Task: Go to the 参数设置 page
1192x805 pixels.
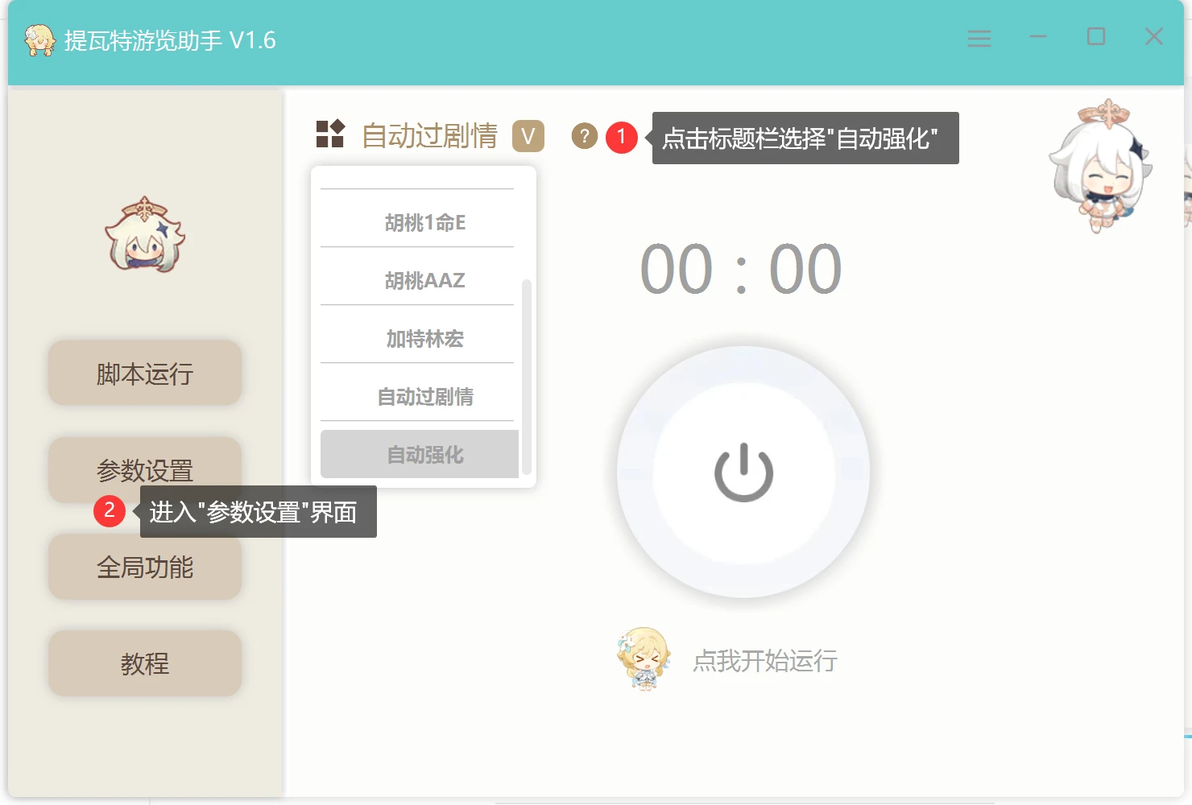Action: click(145, 470)
